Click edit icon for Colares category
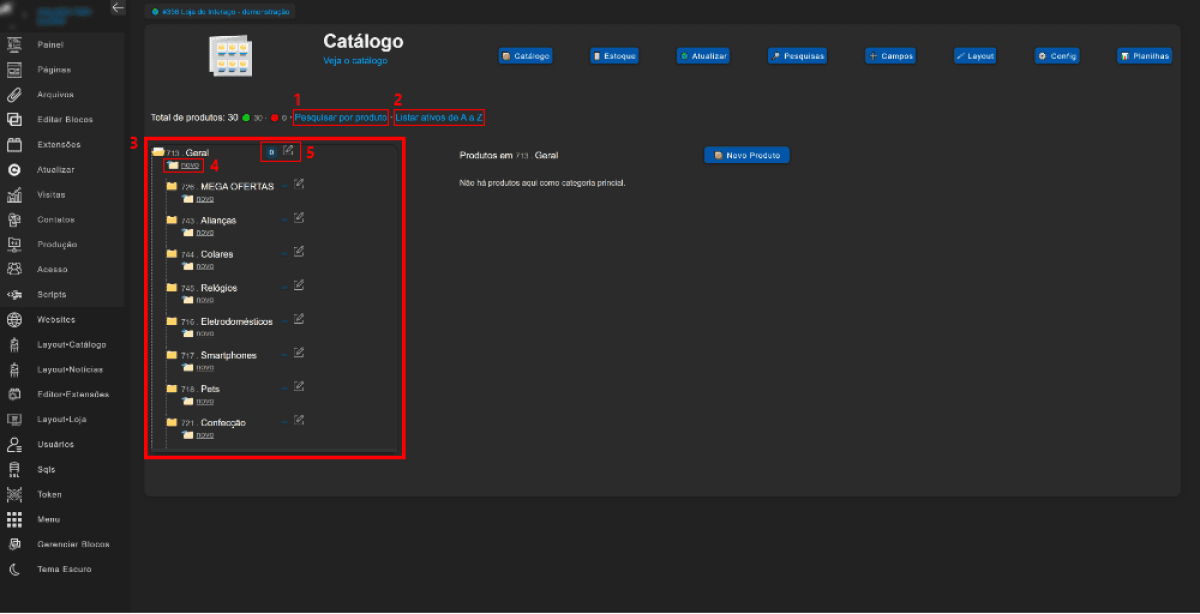The width and height of the screenshot is (1200, 614). click(299, 252)
